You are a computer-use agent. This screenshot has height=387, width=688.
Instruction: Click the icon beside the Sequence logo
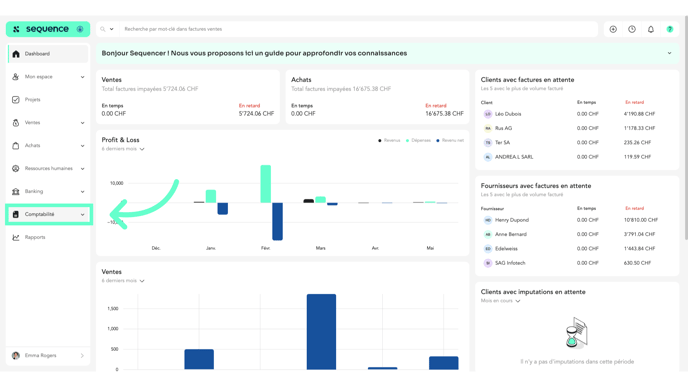[80, 29]
